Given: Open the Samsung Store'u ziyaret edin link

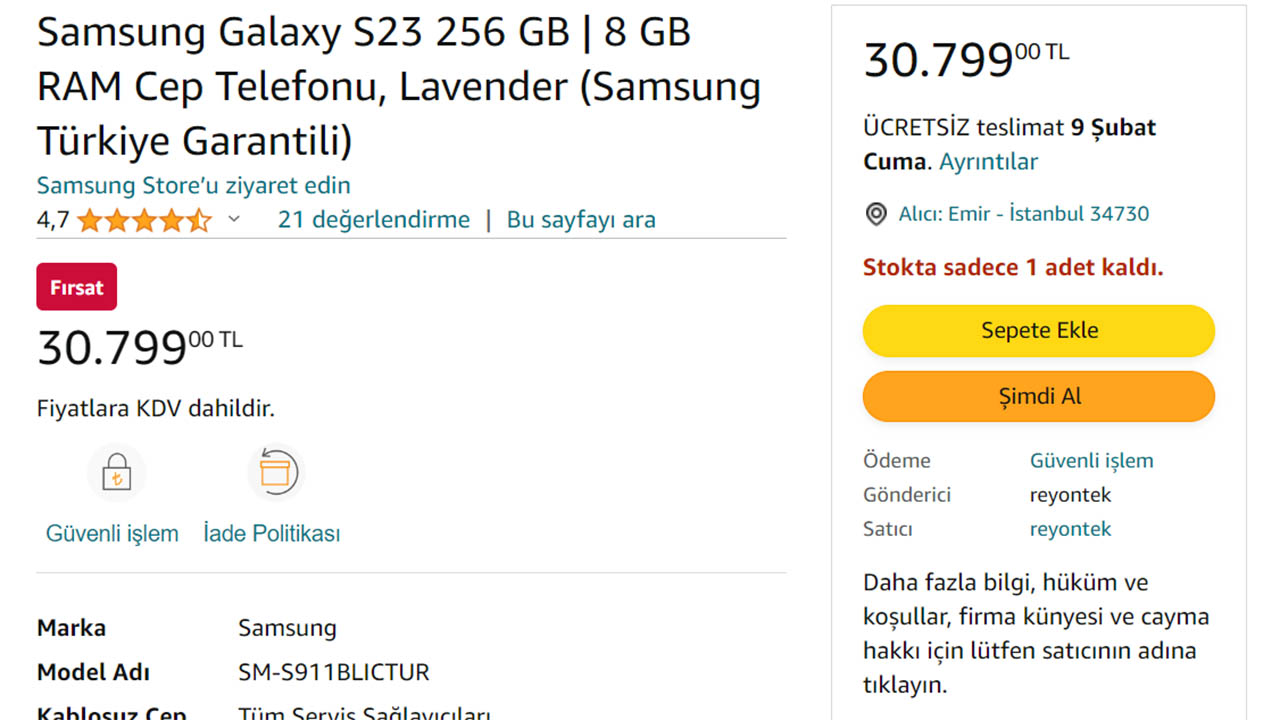Looking at the screenshot, I should [x=193, y=185].
